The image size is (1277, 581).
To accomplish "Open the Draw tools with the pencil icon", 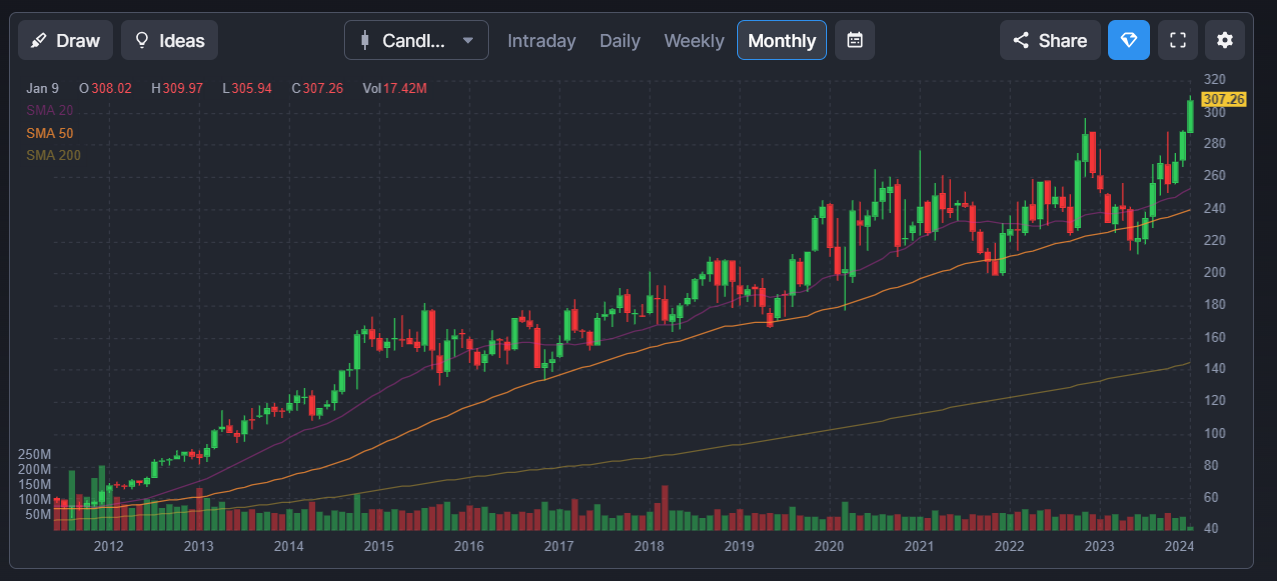I will coord(65,40).
